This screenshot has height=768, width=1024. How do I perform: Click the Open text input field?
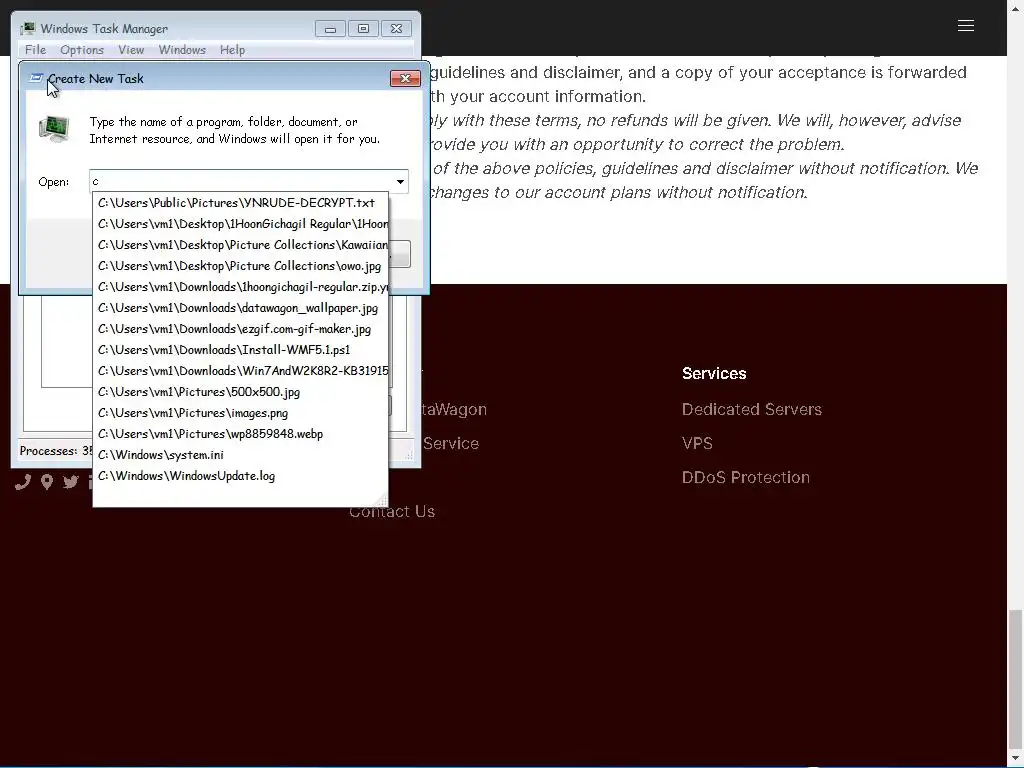click(240, 182)
